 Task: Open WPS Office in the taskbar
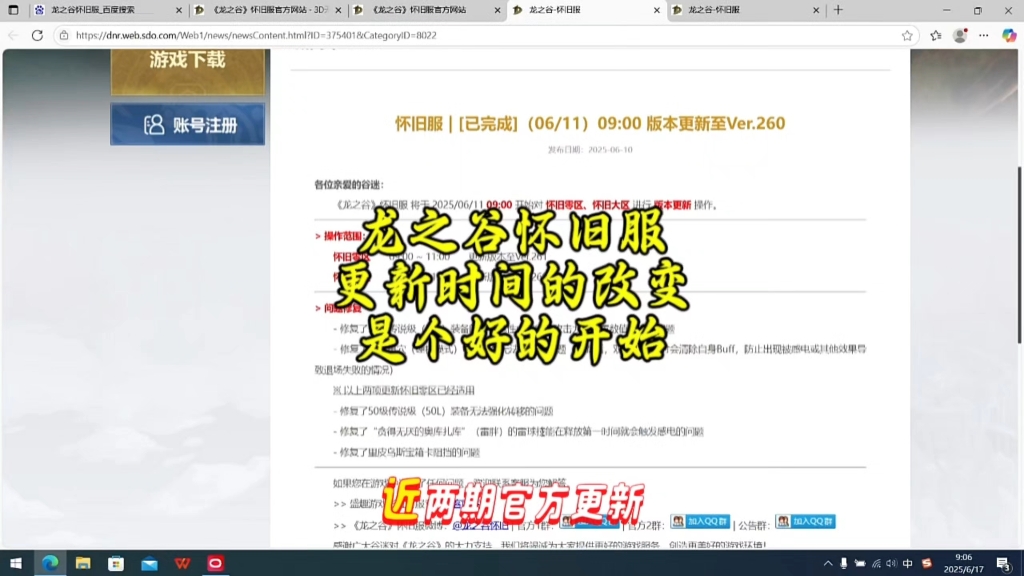[x=182, y=563]
